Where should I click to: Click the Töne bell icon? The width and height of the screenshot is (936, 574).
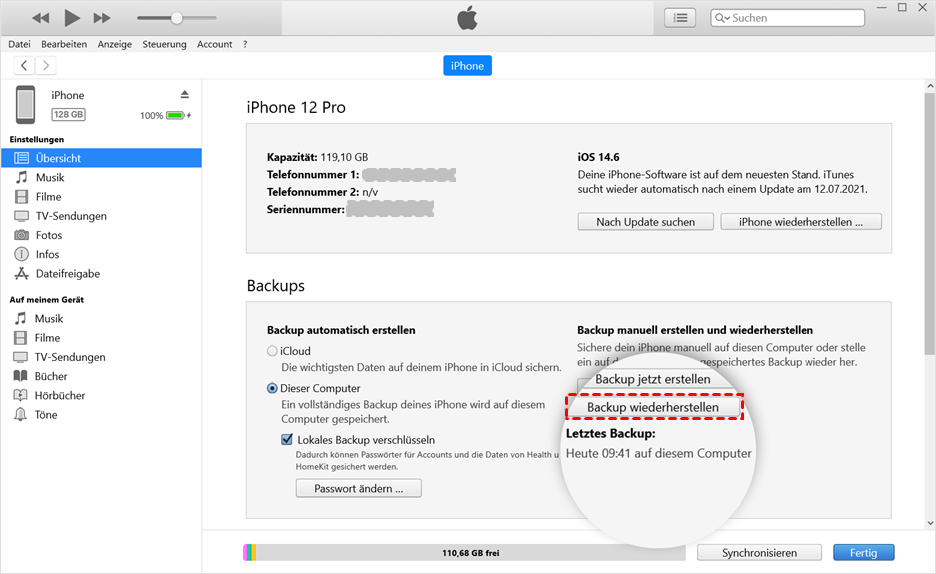pos(20,414)
